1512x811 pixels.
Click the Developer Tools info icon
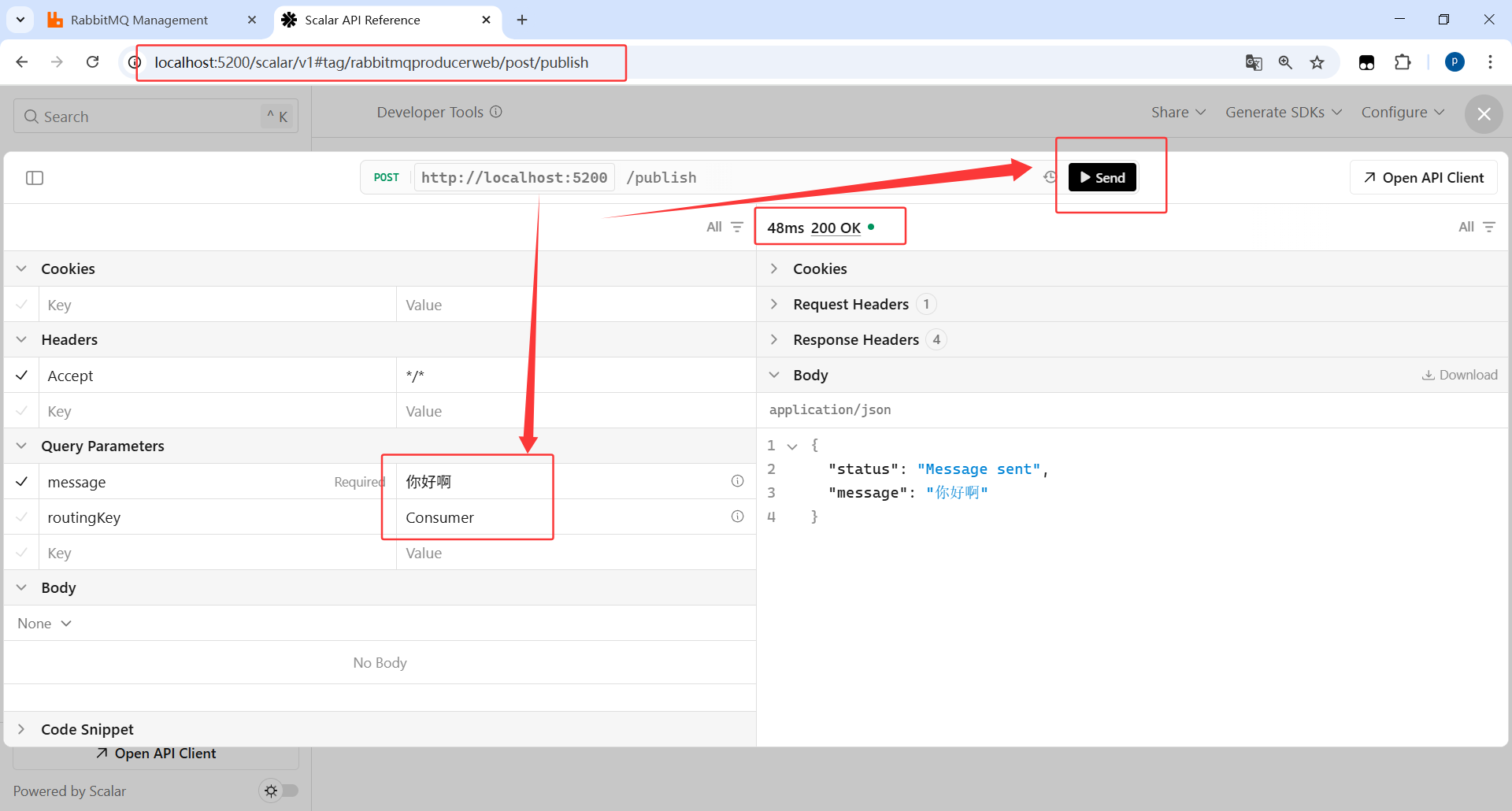(x=496, y=112)
